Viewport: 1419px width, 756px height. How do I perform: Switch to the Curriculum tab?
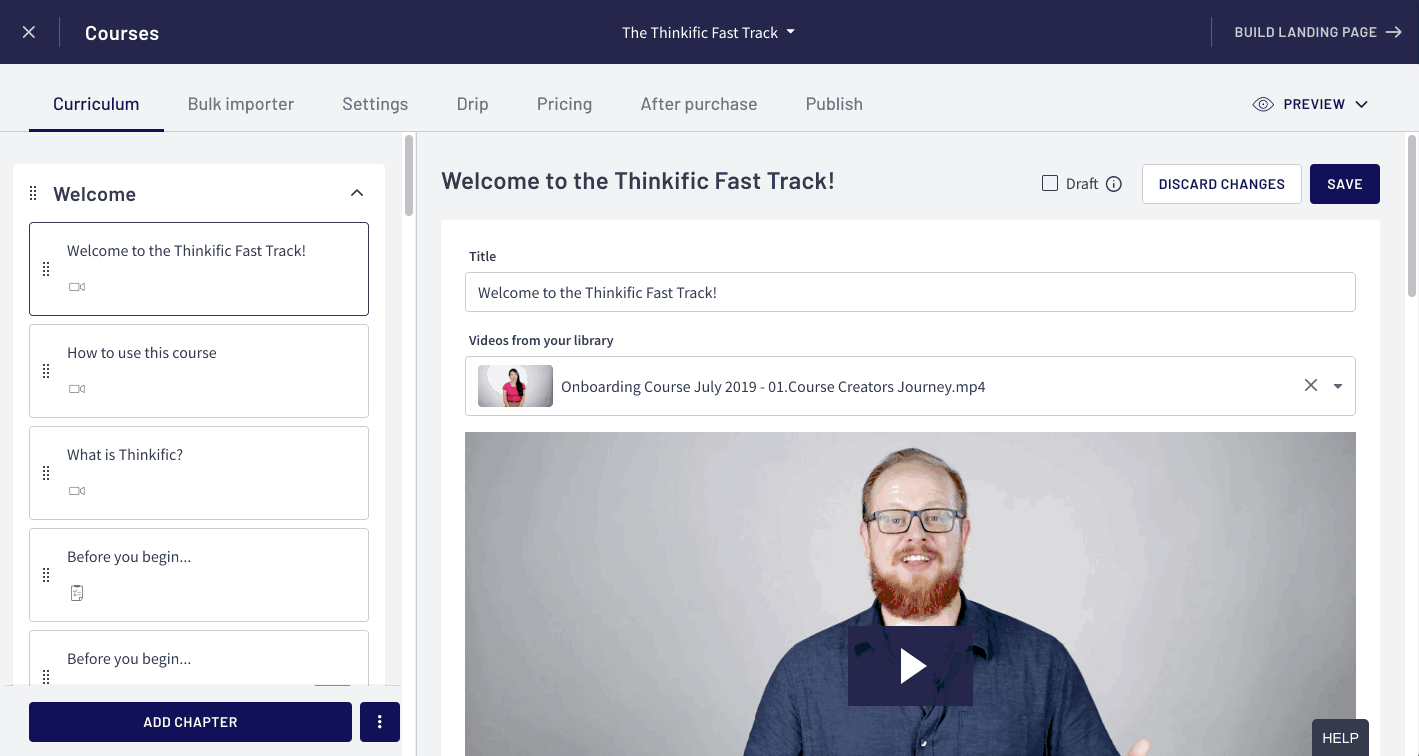pyautogui.click(x=96, y=104)
